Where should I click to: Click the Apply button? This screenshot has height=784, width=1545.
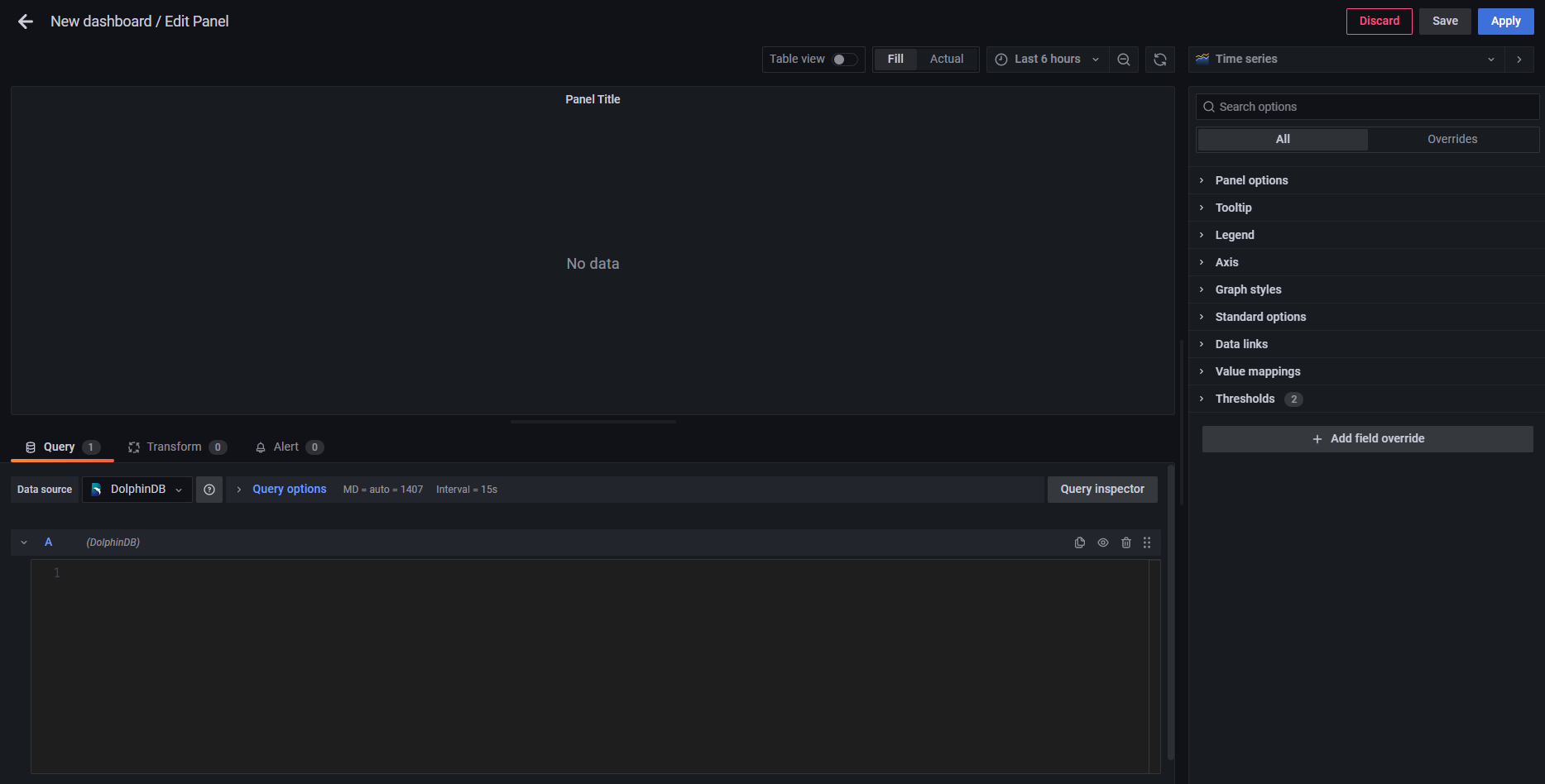pyautogui.click(x=1505, y=22)
